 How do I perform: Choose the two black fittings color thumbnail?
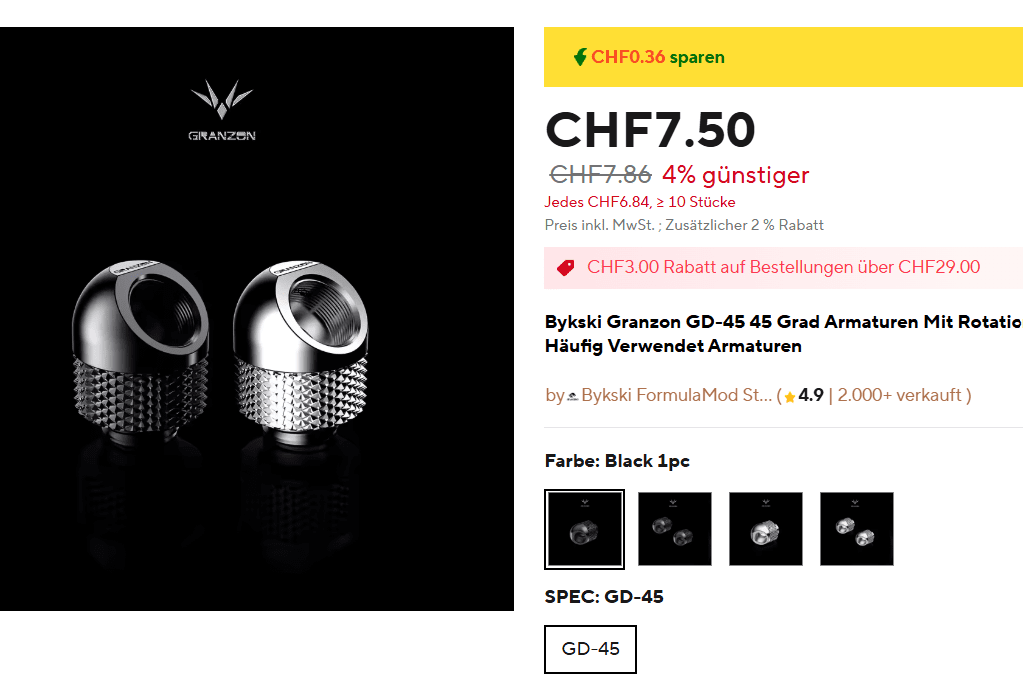(x=675, y=529)
